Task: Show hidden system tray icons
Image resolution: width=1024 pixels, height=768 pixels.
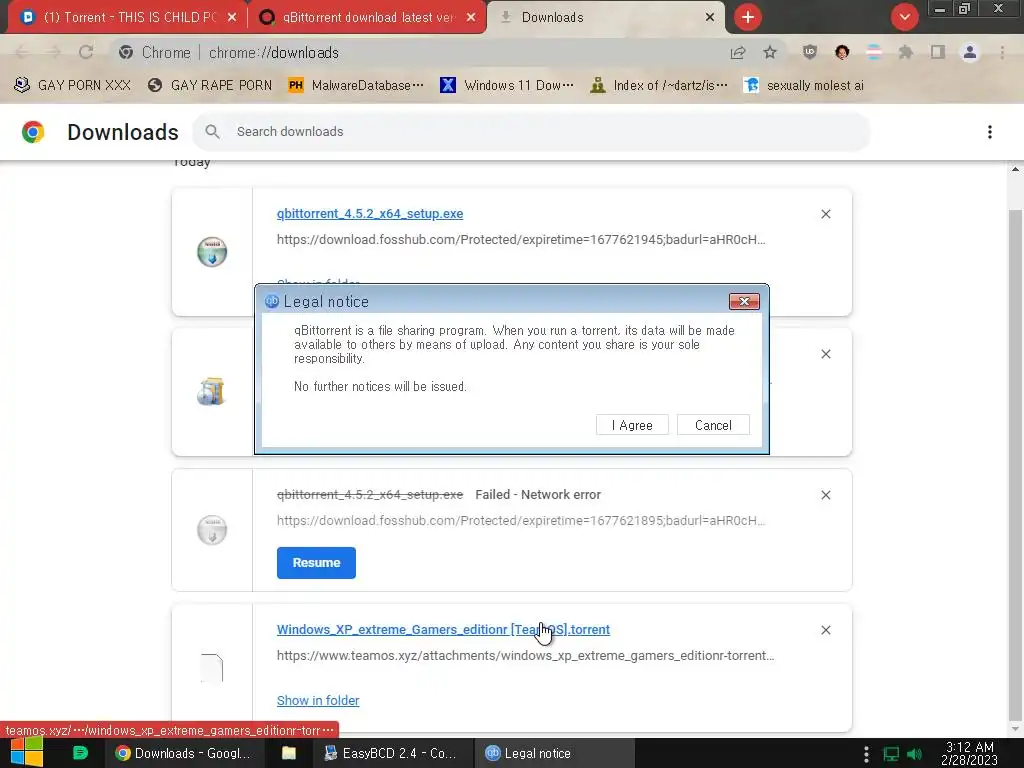Action: (x=866, y=754)
